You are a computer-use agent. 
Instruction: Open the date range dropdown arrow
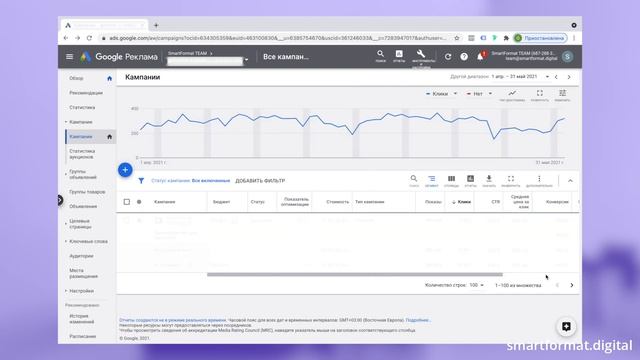[547, 77]
